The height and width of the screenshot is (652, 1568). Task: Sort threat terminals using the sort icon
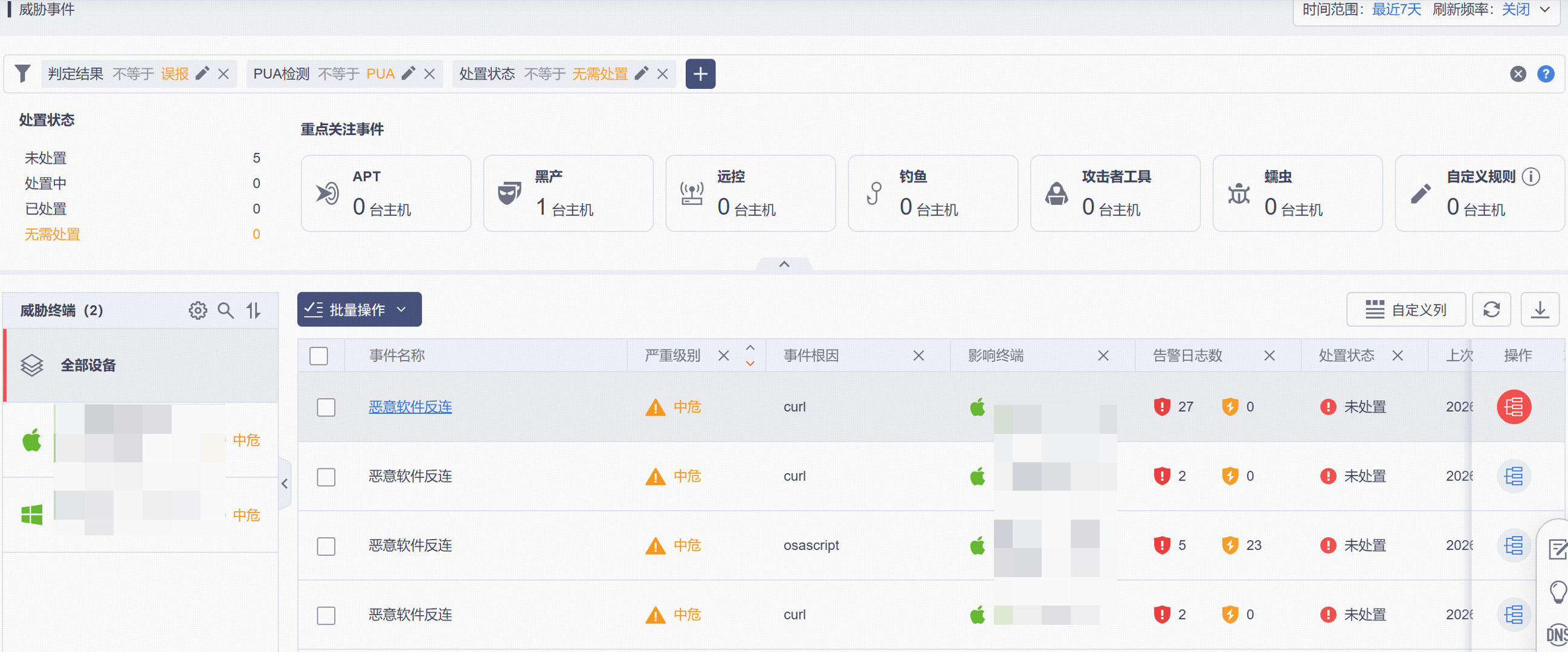click(x=253, y=311)
